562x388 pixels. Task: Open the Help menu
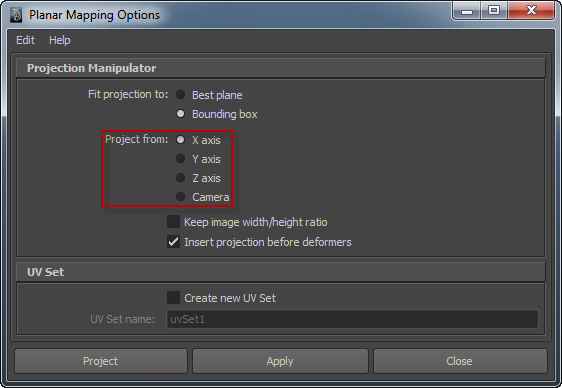[59, 40]
